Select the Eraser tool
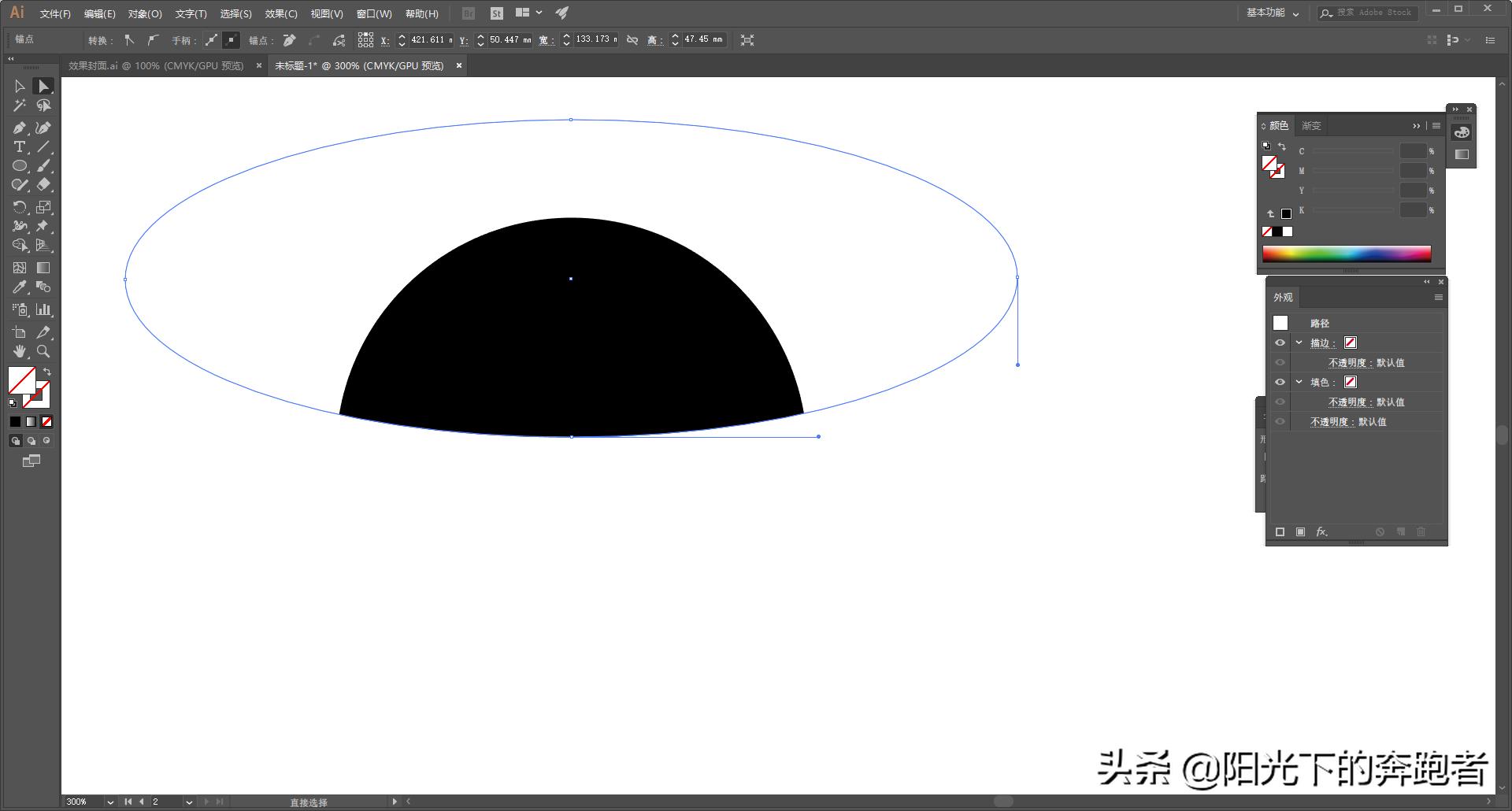Viewport: 1512px width, 811px height. [x=44, y=185]
